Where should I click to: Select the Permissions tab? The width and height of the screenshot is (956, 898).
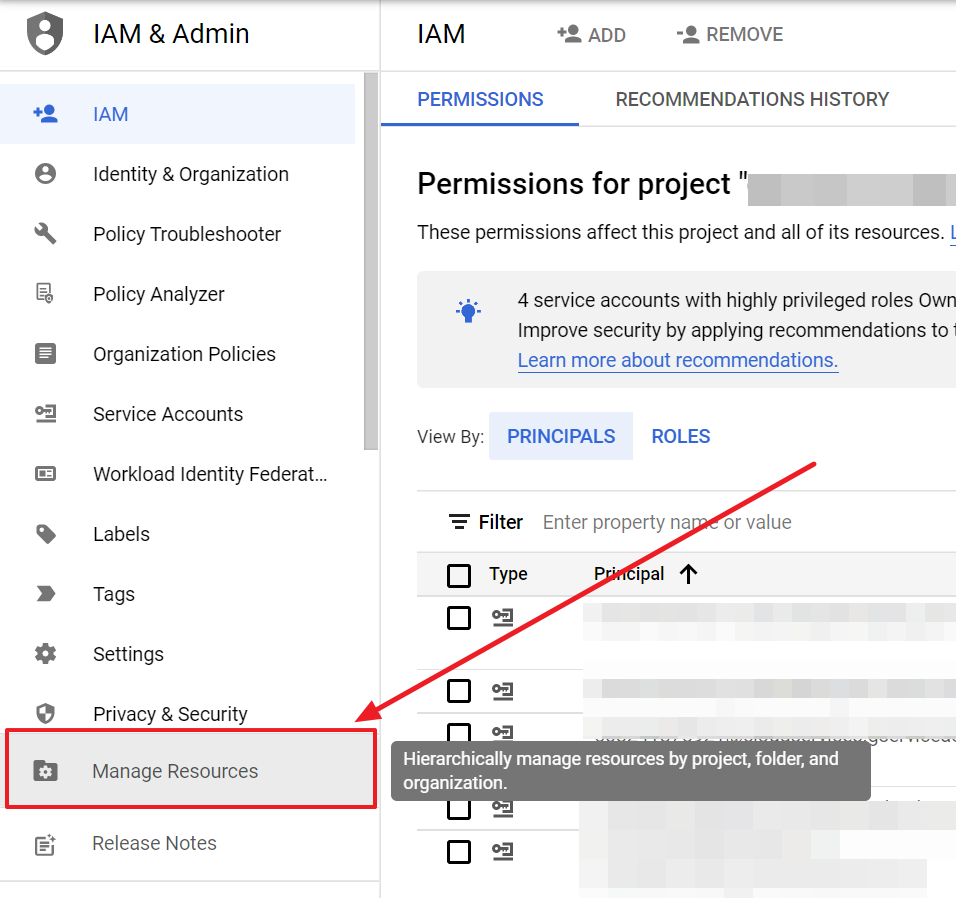point(480,99)
